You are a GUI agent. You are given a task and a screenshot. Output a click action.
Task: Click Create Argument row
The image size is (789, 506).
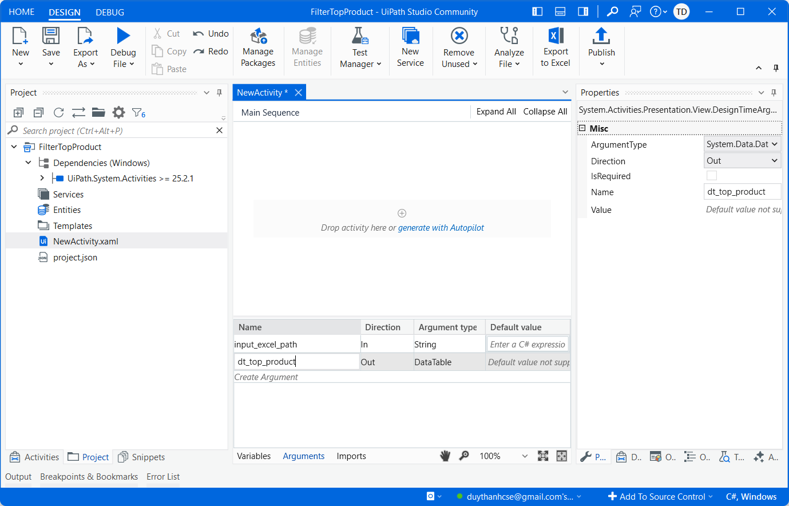click(x=402, y=377)
